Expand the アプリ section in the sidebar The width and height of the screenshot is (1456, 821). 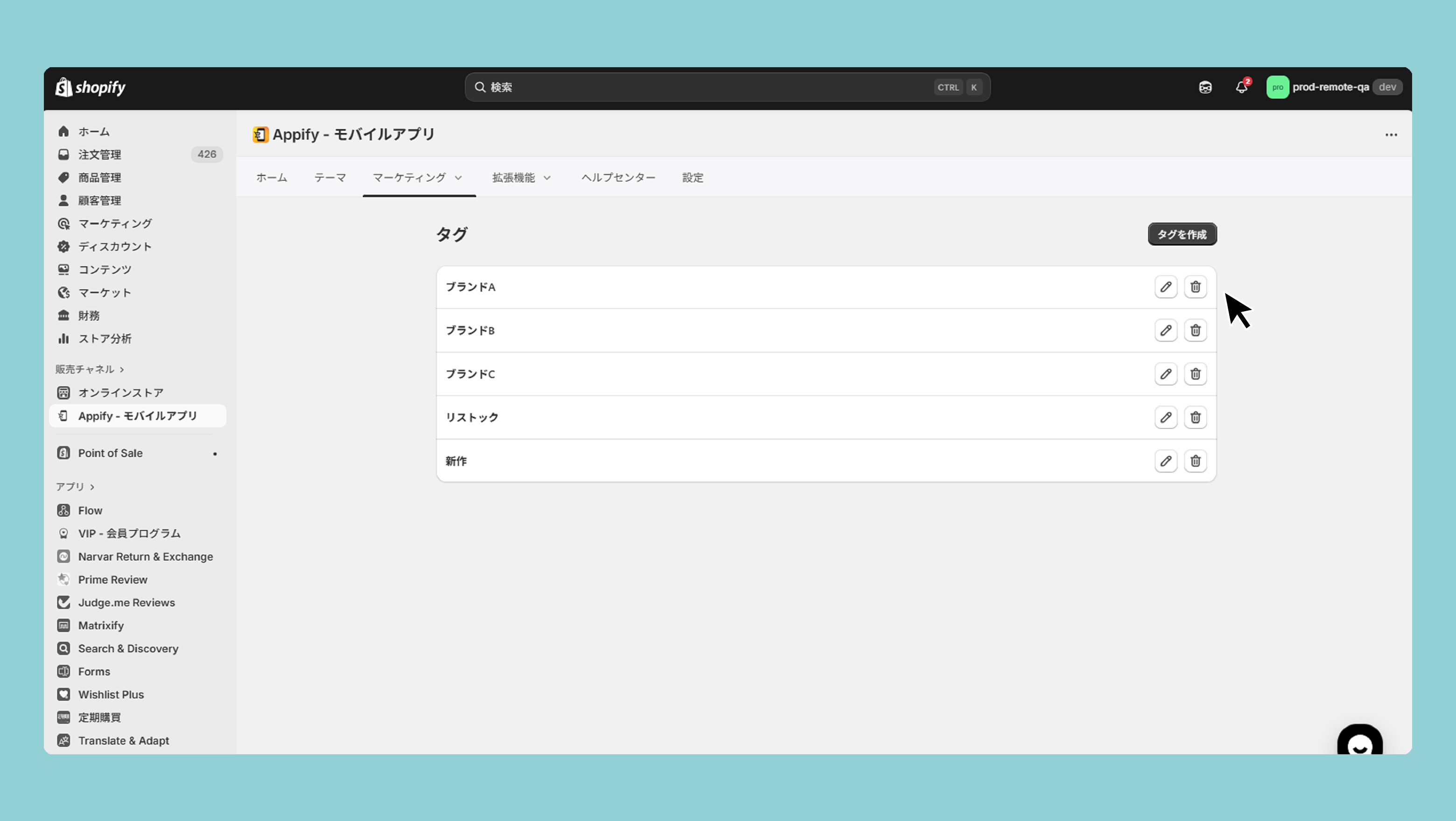click(x=92, y=487)
